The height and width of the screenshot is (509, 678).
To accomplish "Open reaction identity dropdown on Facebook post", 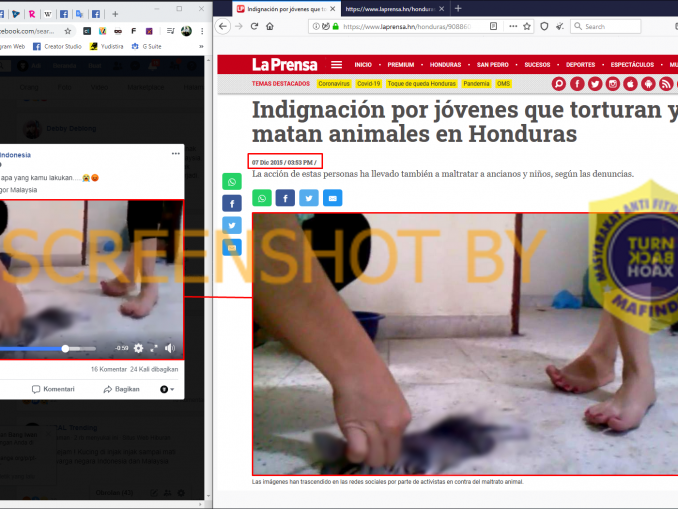I will pos(167,389).
